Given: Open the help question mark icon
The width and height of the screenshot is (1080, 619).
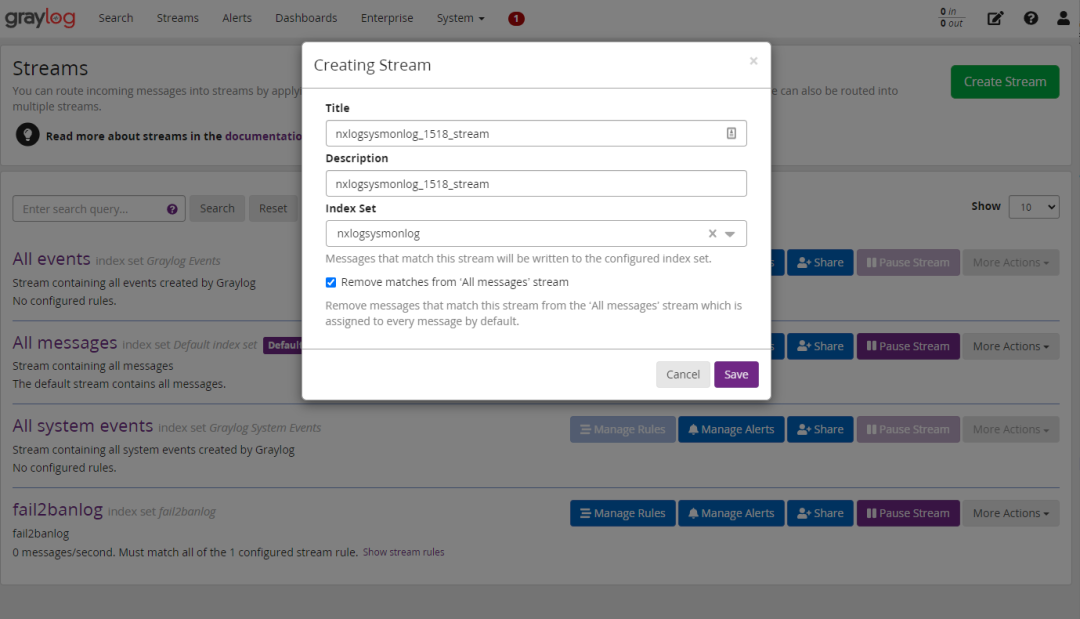Looking at the screenshot, I should (x=1031, y=18).
